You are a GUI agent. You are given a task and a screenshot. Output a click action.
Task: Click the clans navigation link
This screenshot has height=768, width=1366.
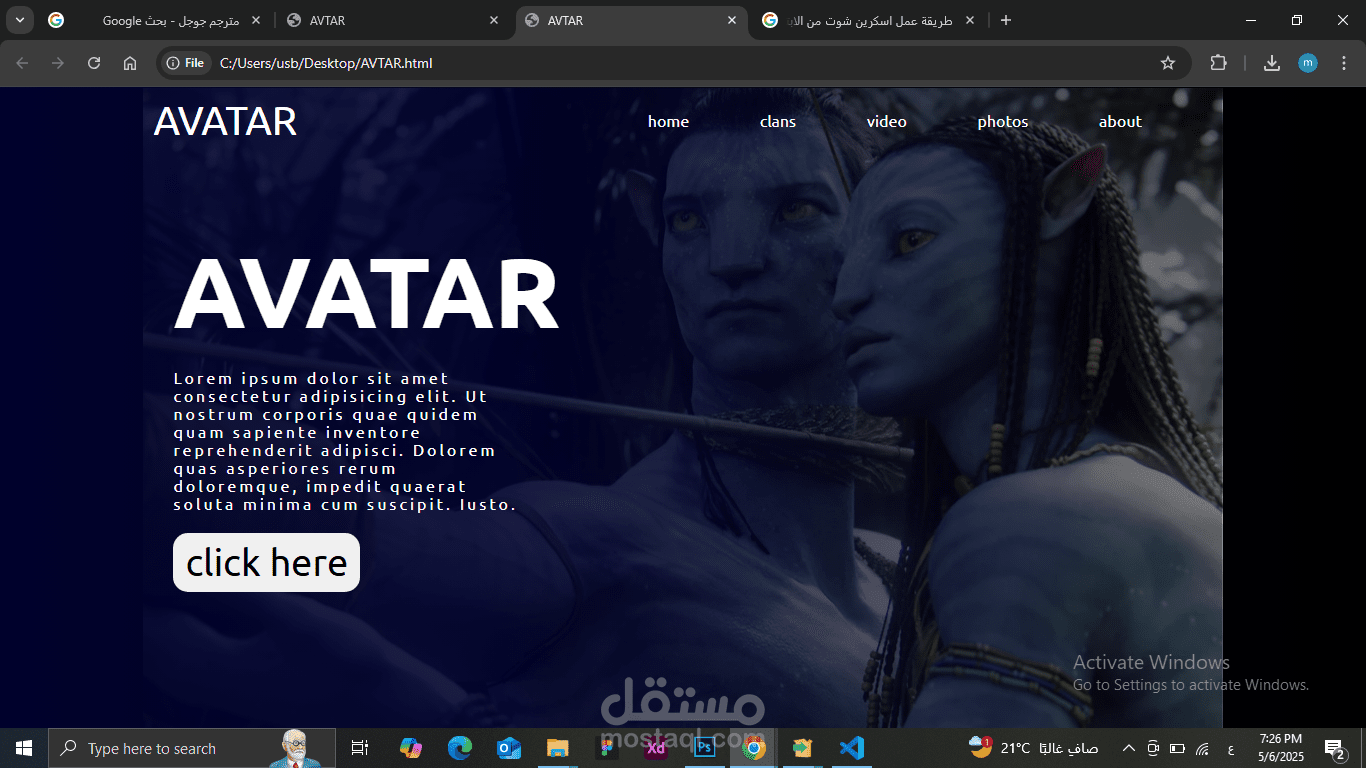click(778, 122)
